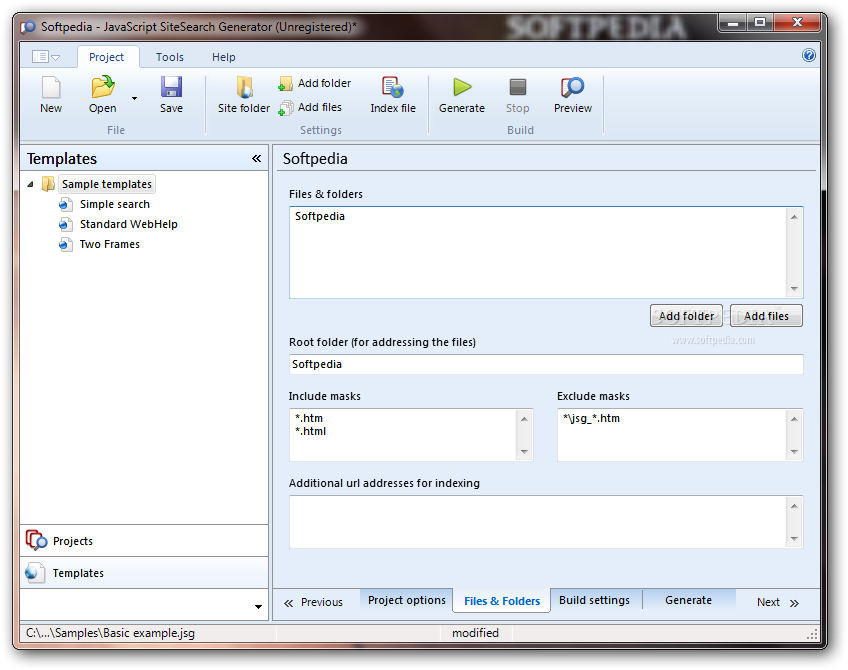The width and height of the screenshot is (848, 670).
Task: Click the Open folder icon in ribbon
Action: pos(102,87)
